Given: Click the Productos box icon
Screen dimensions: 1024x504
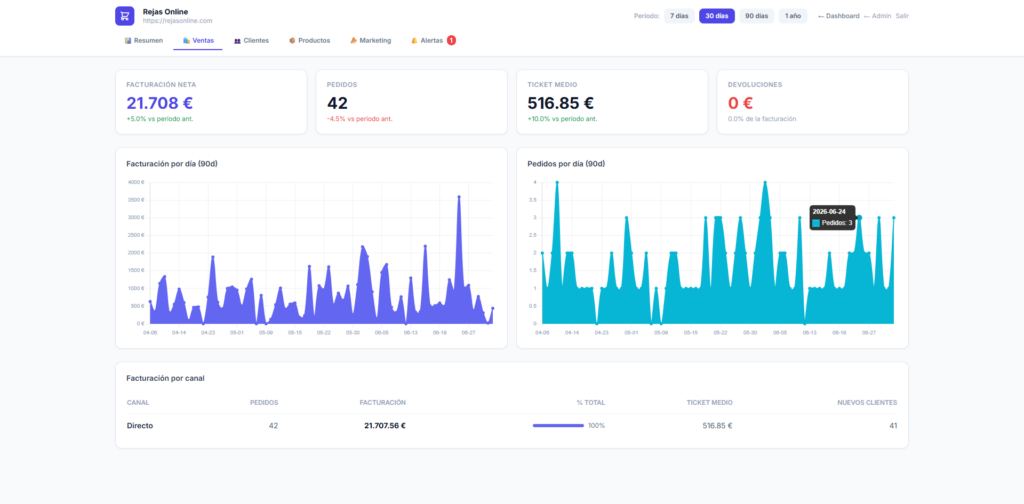Looking at the screenshot, I should coord(293,40).
